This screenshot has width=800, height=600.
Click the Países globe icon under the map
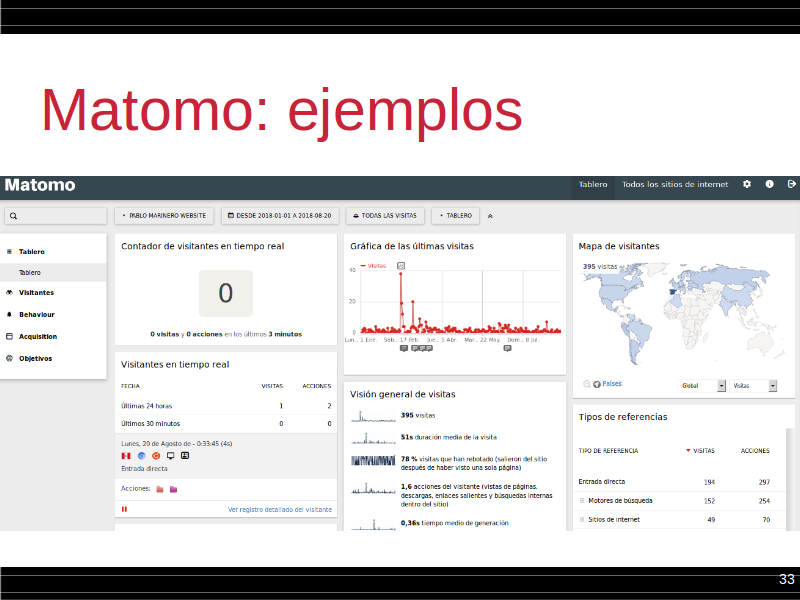point(597,384)
